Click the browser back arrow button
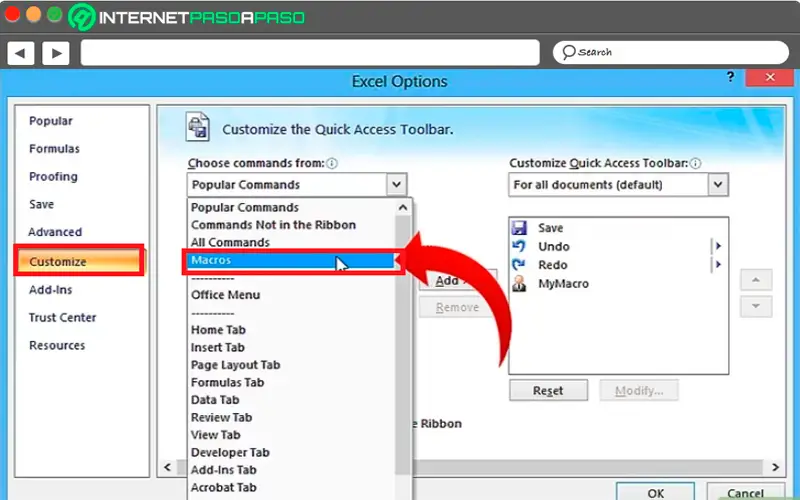Image resolution: width=800 pixels, height=500 pixels. click(20, 53)
